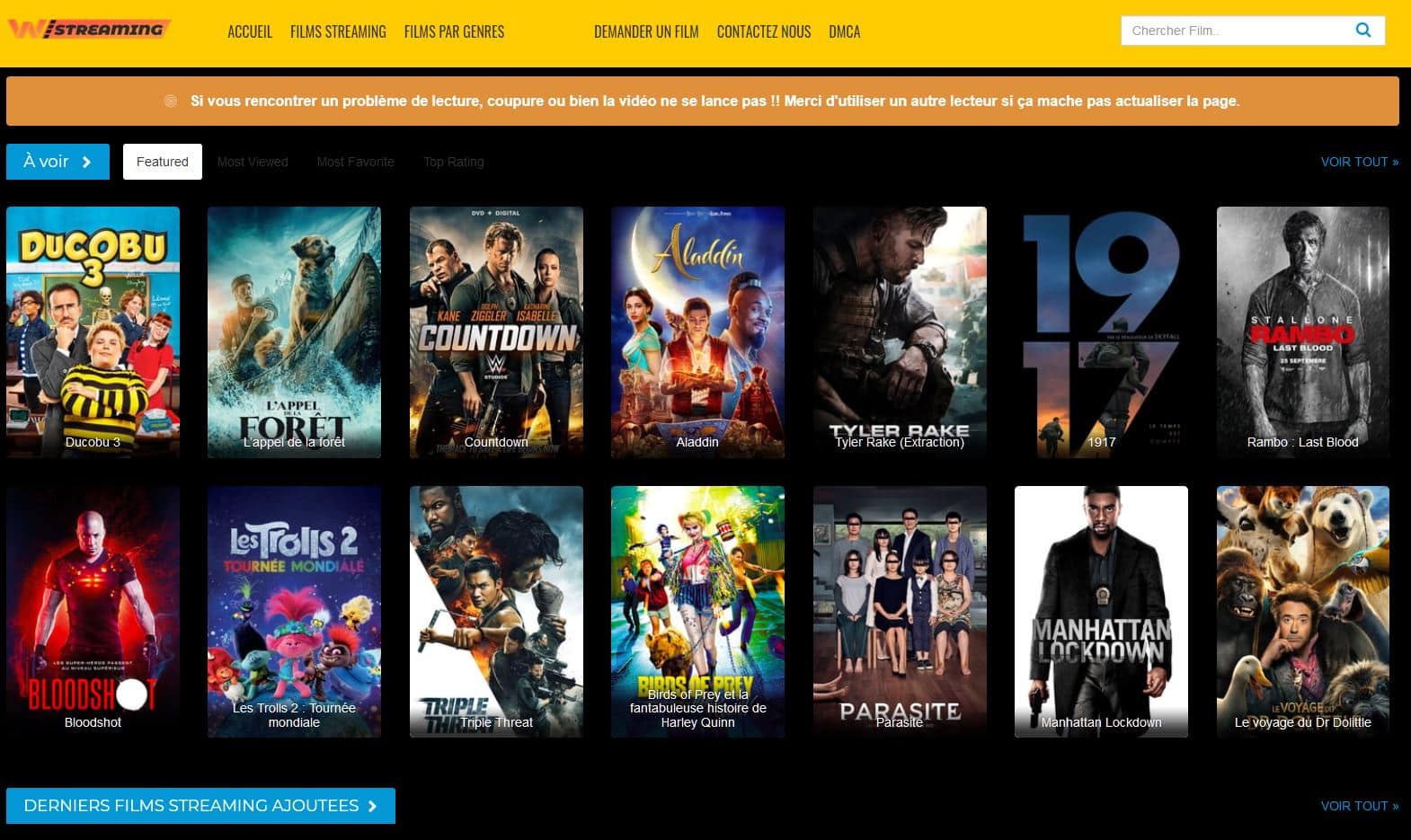Show the Top Rating tab

click(x=454, y=162)
